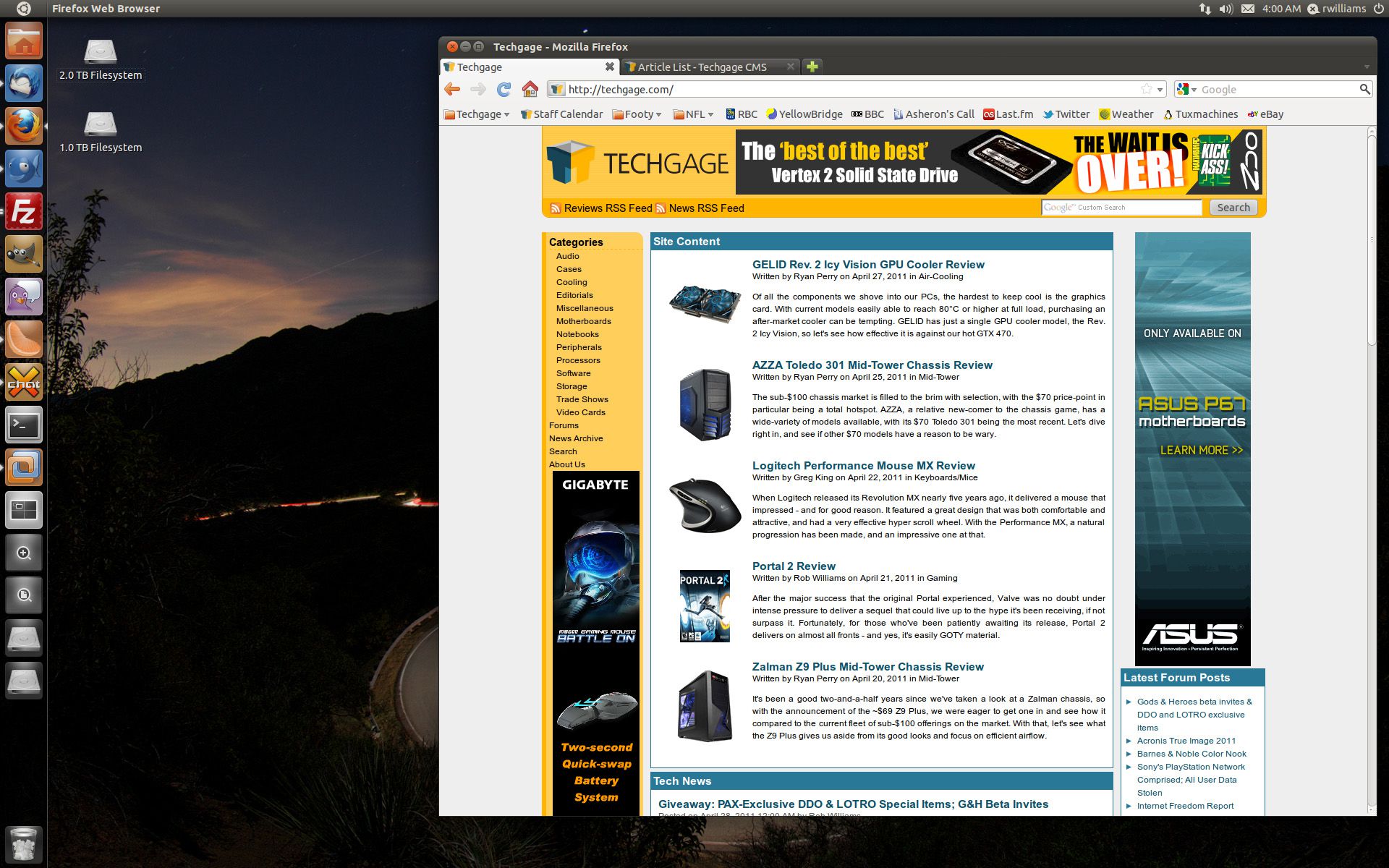The image size is (1389, 868).
Task: Expand the Techgage bookmarks folder
Action: 477,114
